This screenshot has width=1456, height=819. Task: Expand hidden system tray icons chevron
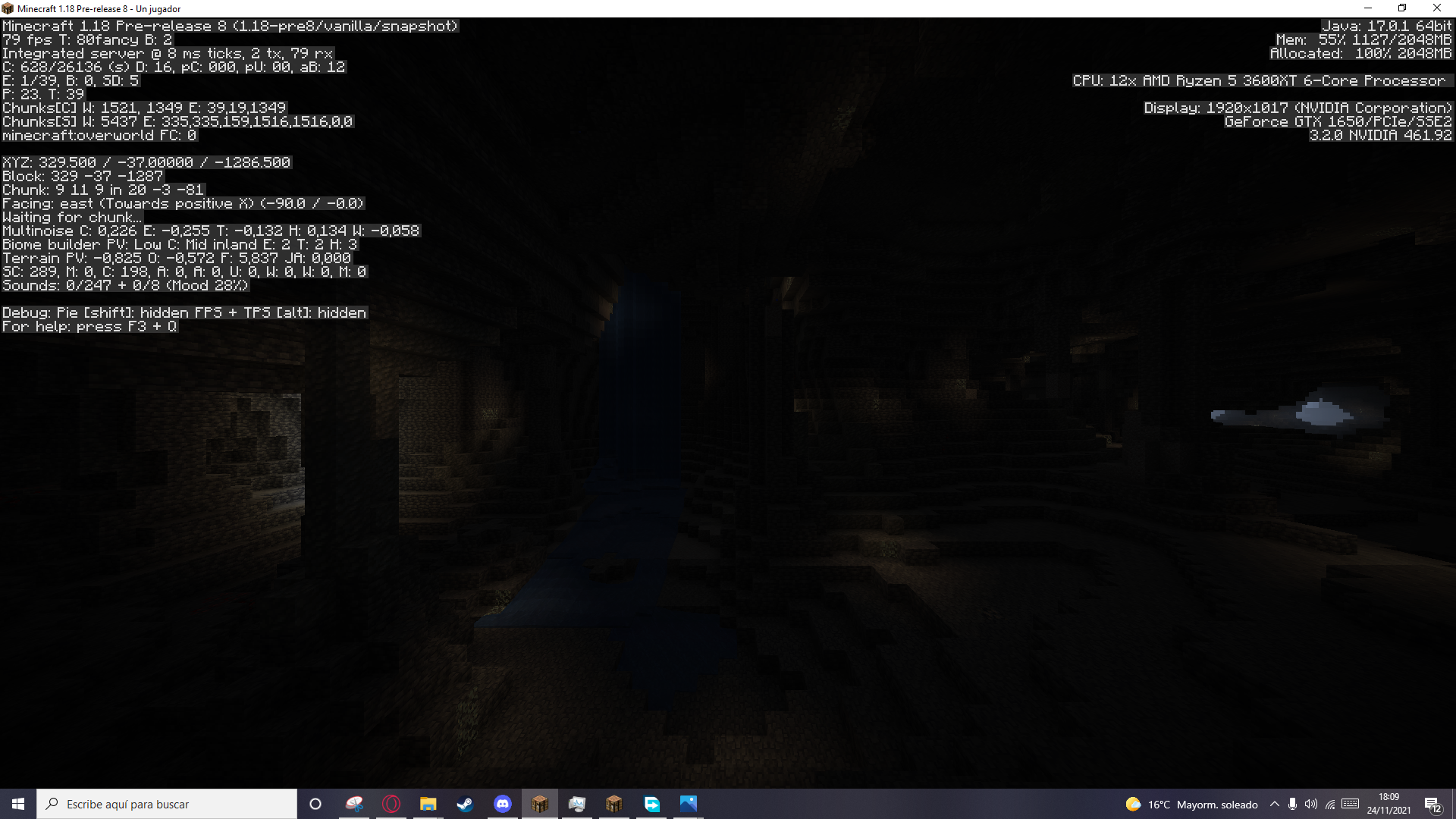click(1275, 804)
